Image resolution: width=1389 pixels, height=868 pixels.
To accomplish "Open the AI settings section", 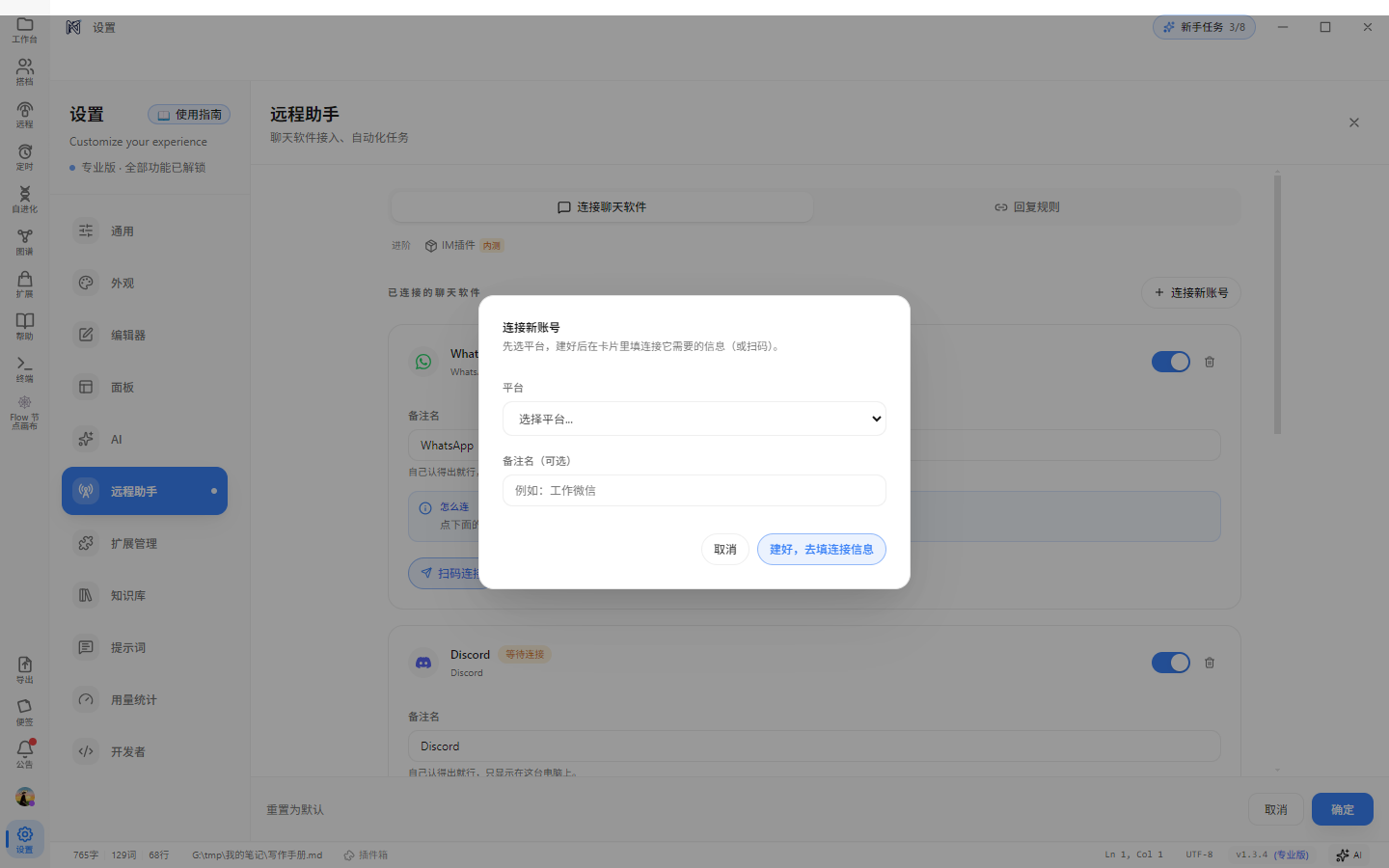I will click(145, 440).
